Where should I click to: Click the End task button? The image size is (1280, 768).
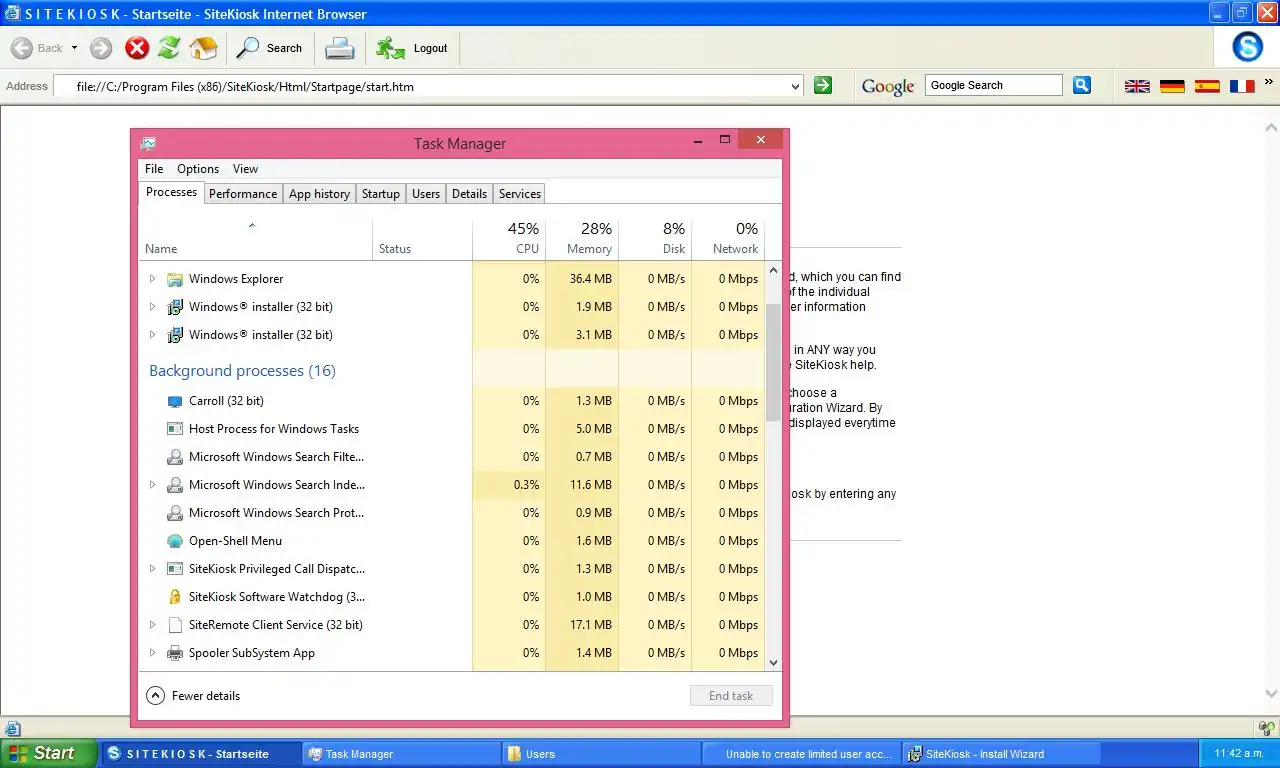[731, 696]
